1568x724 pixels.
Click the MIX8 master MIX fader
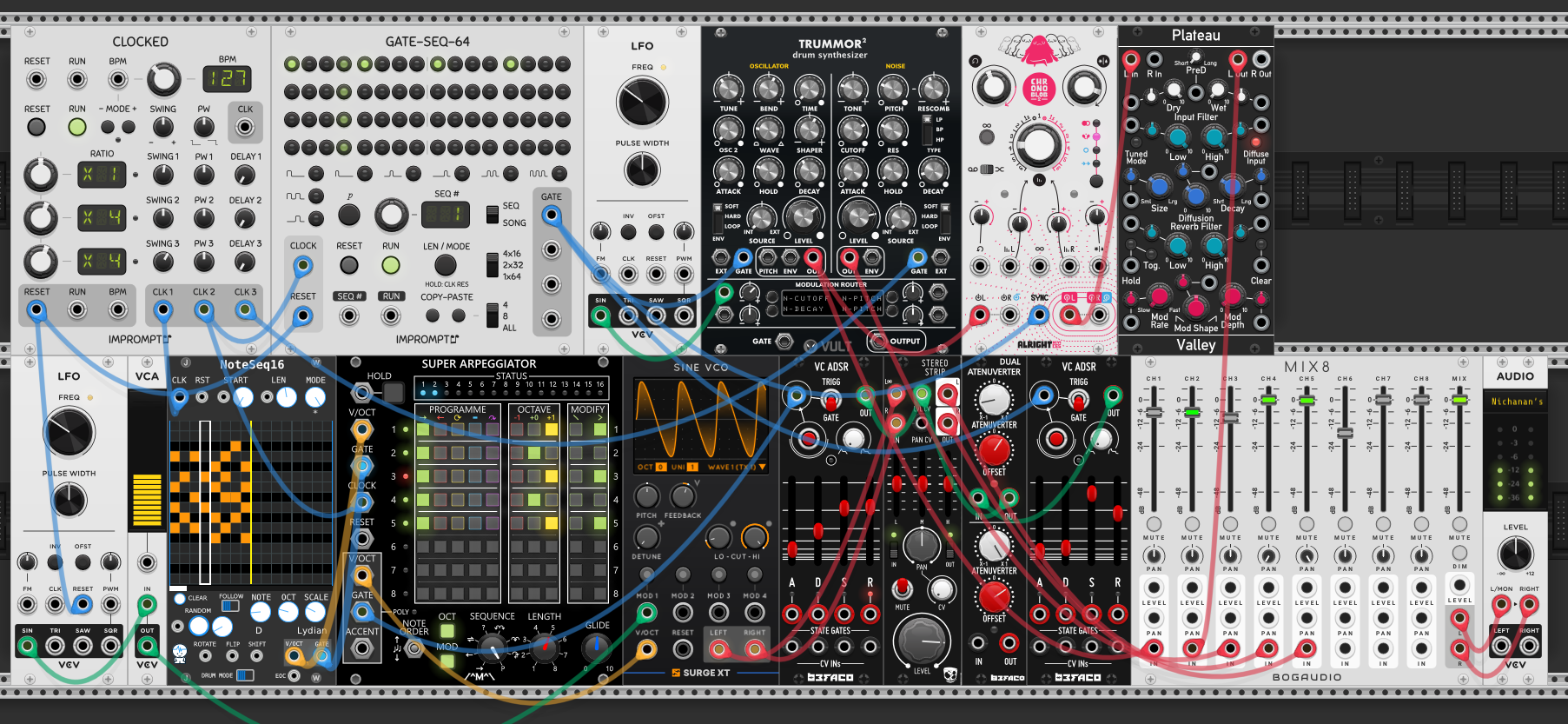coord(1459,400)
